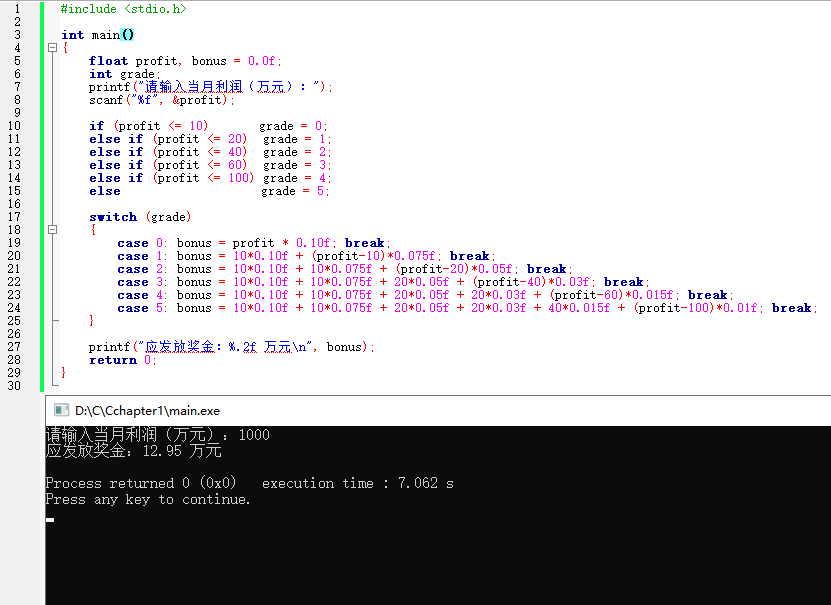Click the else if (profit <= 100) condition

[172, 178]
